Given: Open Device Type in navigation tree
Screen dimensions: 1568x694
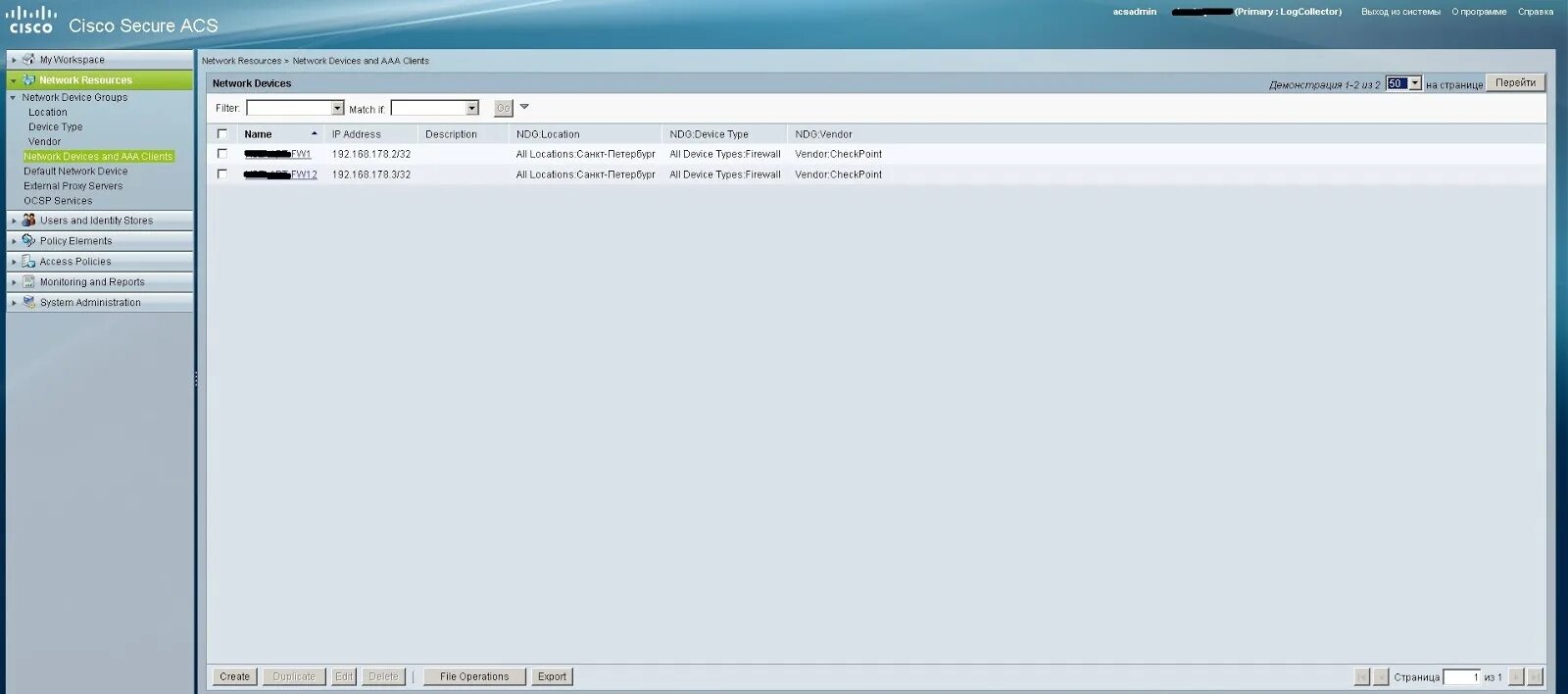Looking at the screenshot, I should (x=56, y=127).
